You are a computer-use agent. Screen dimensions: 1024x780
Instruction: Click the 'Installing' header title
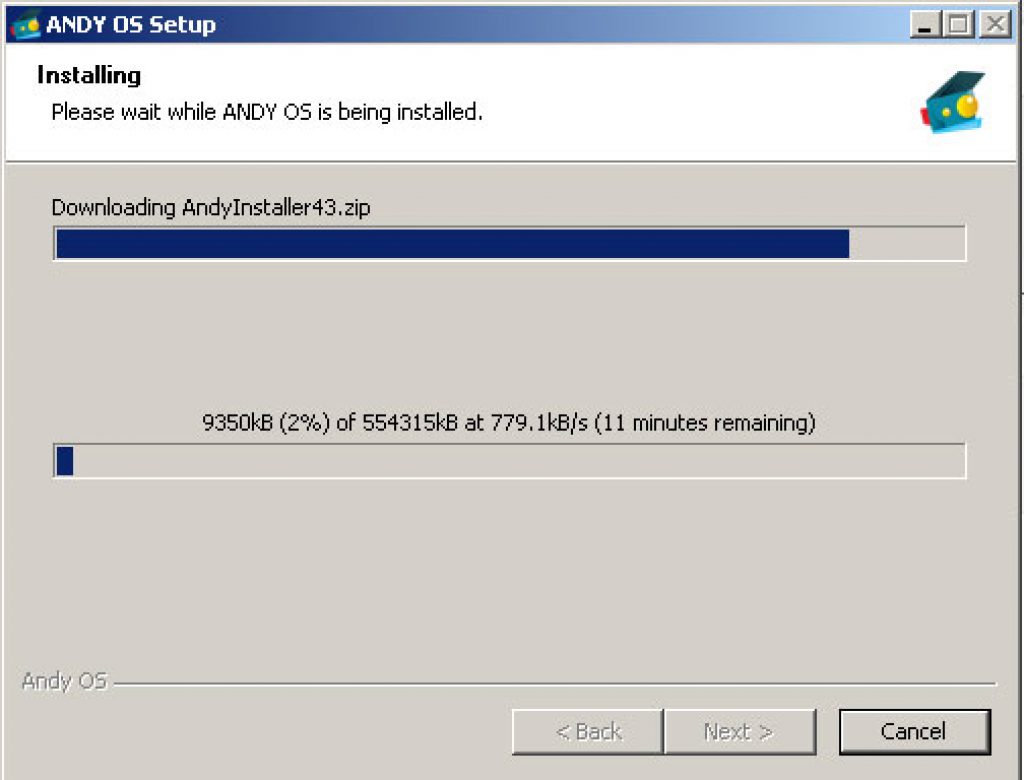tap(89, 75)
